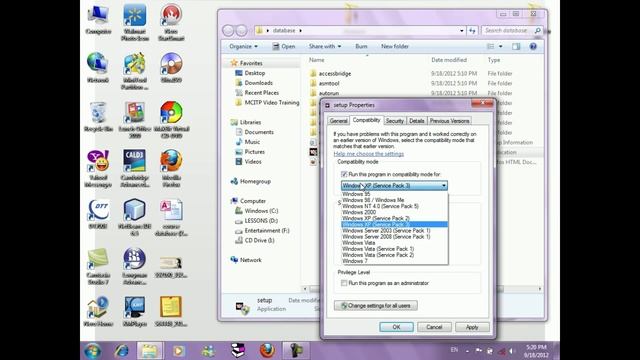
Task: Switch to the Security tab
Action: (x=395, y=121)
